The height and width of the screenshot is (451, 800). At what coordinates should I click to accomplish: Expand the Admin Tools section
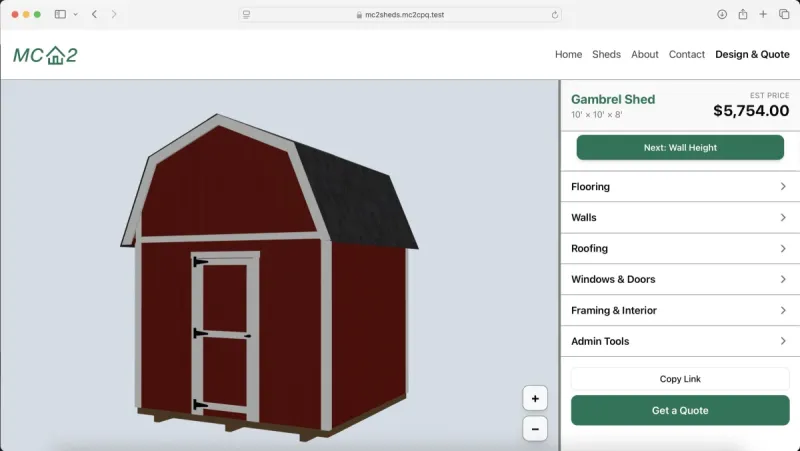680,341
